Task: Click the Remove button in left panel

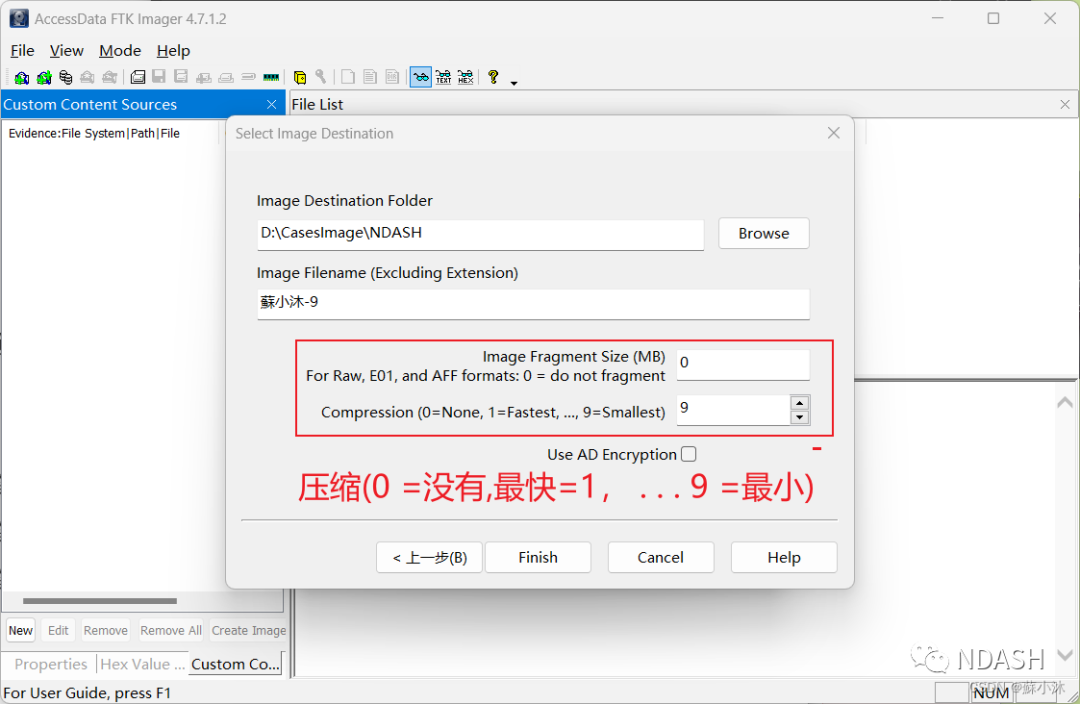Action: pyautogui.click(x=105, y=630)
